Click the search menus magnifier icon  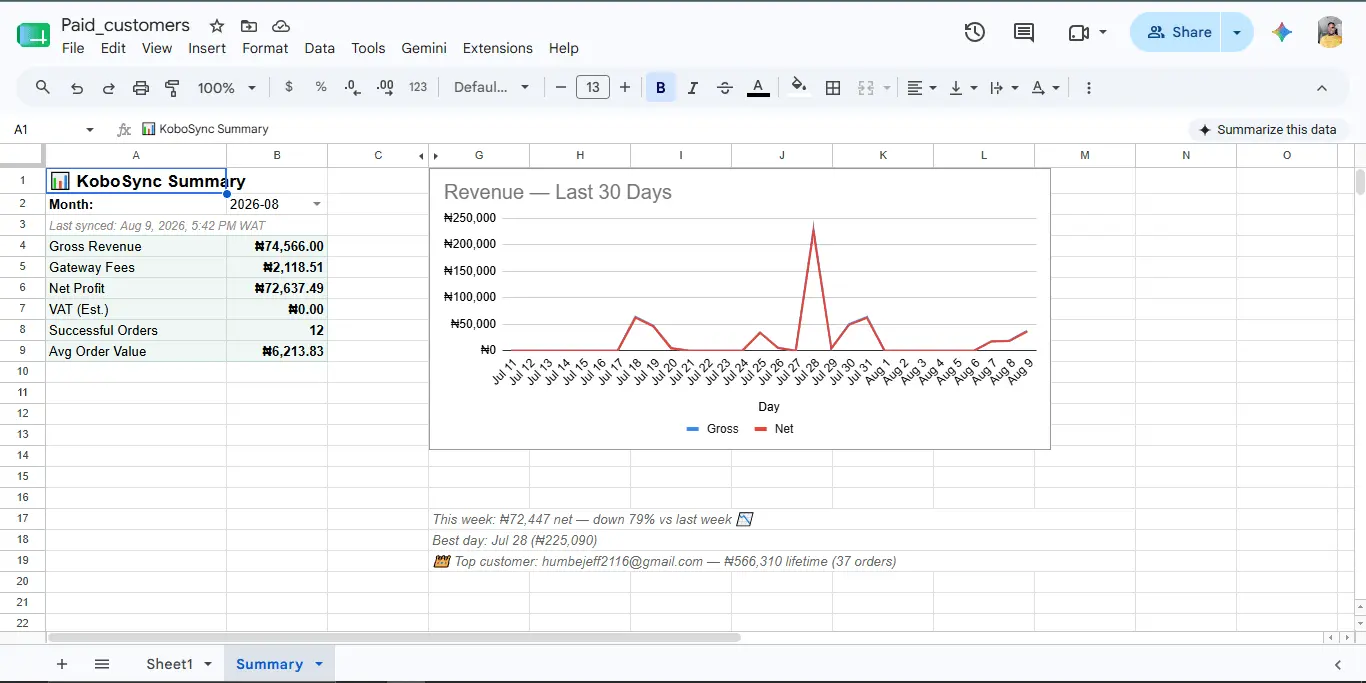[43, 88]
